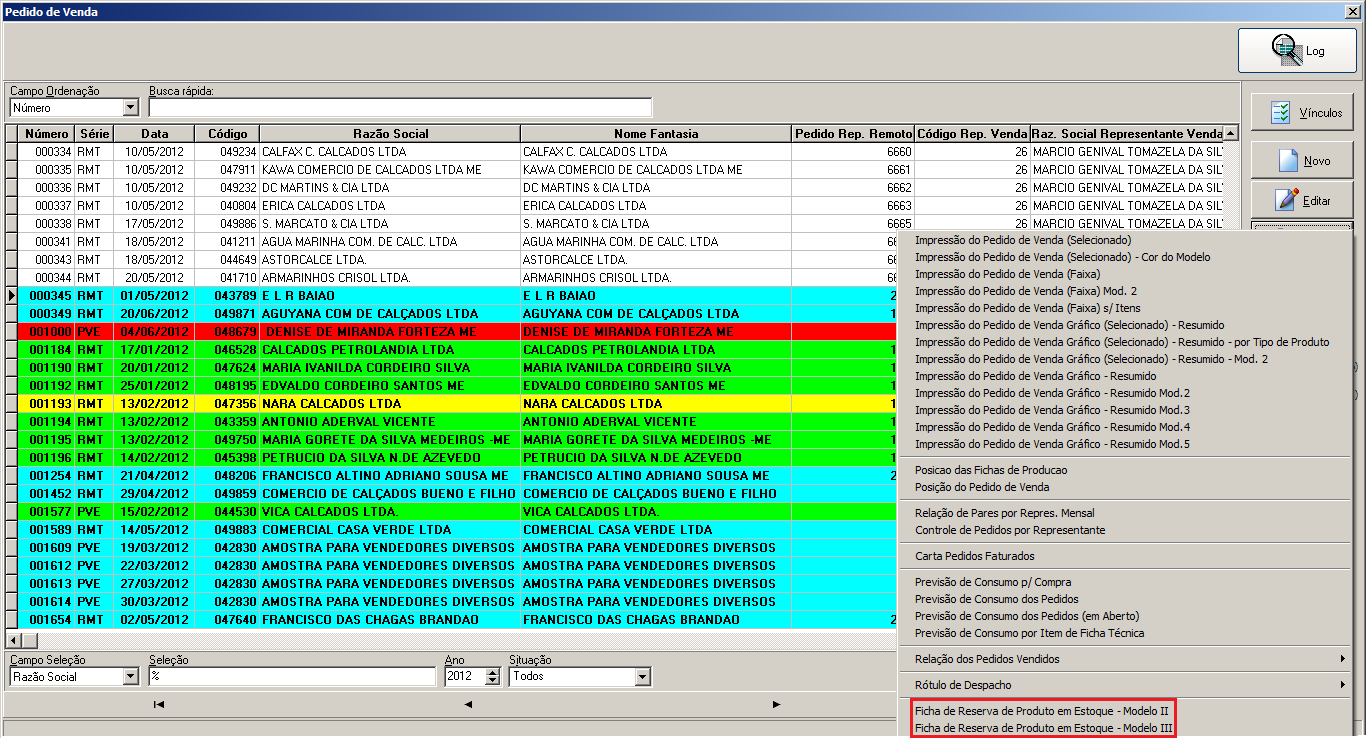The height and width of the screenshot is (738, 1366).
Task: Increase the Ano year spinner value
Action: 492,672
